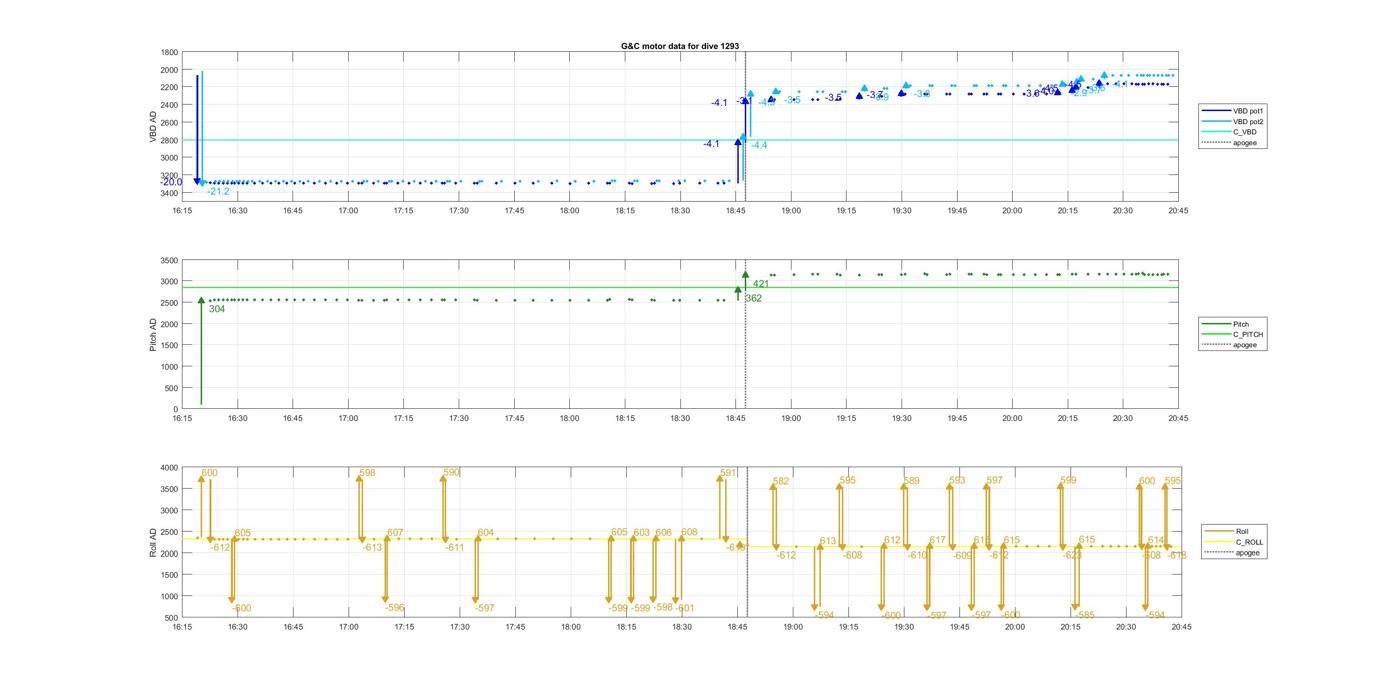This screenshot has height=693, width=1400.
Task: Click the '18:45' x-tick of Pitch plot
Action: pyautogui.click(x=736, y=418)
